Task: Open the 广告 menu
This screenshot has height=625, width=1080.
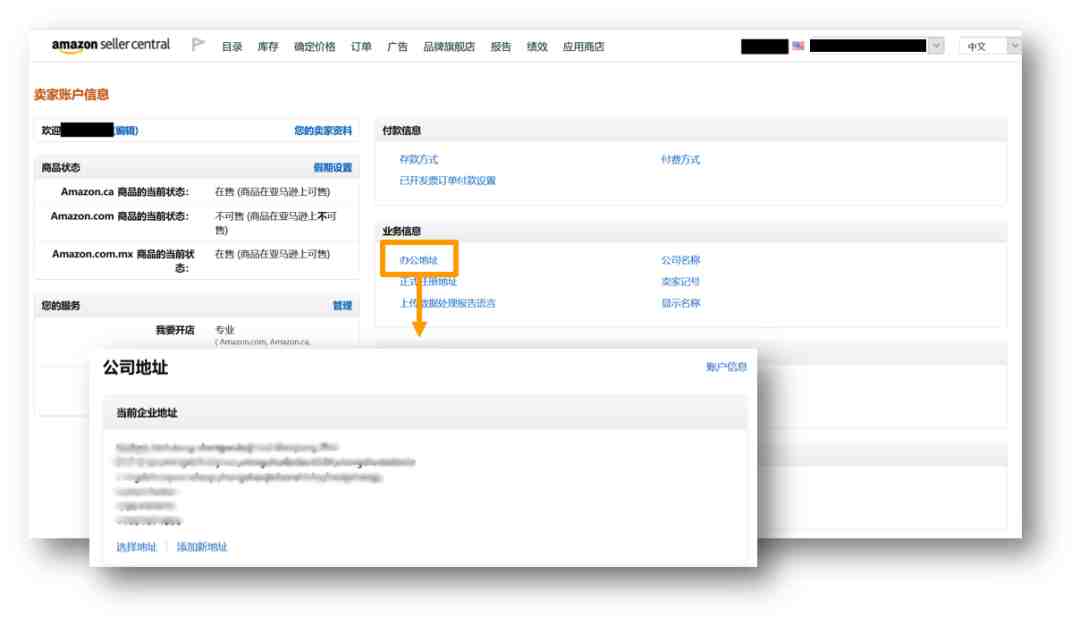Action: tap(397, 47)
